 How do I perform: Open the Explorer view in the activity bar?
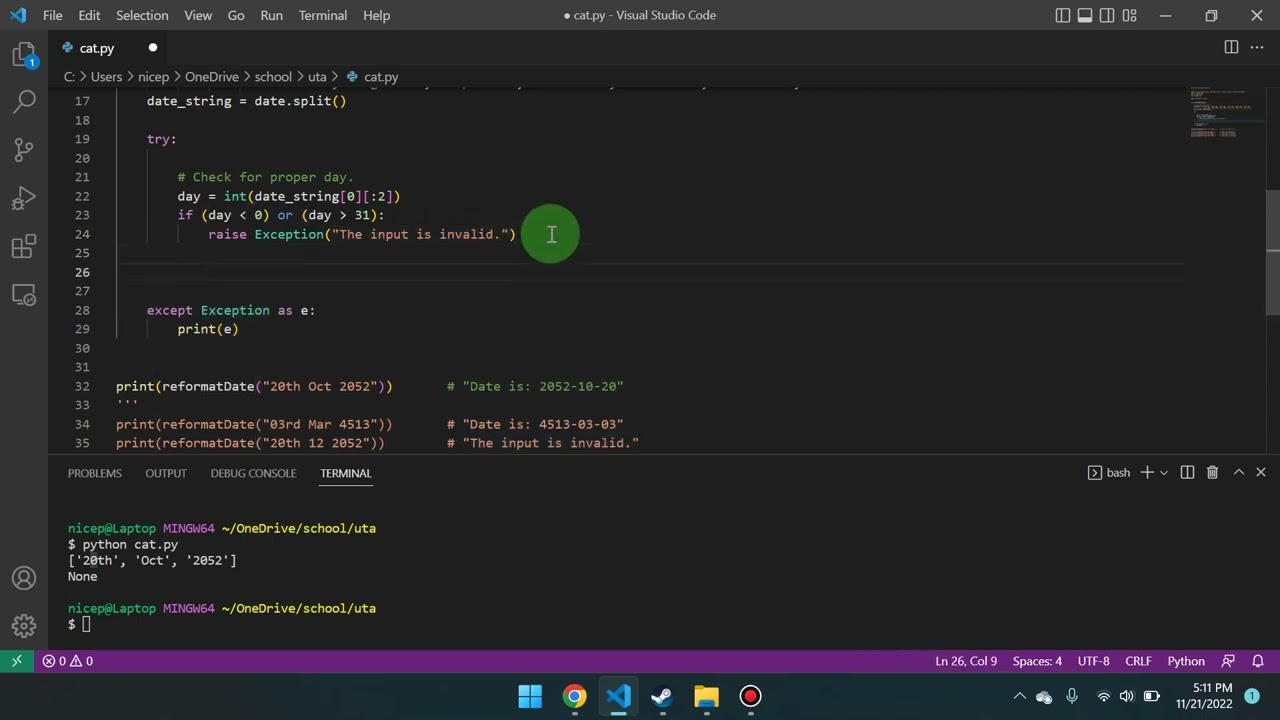pos(24,55)
